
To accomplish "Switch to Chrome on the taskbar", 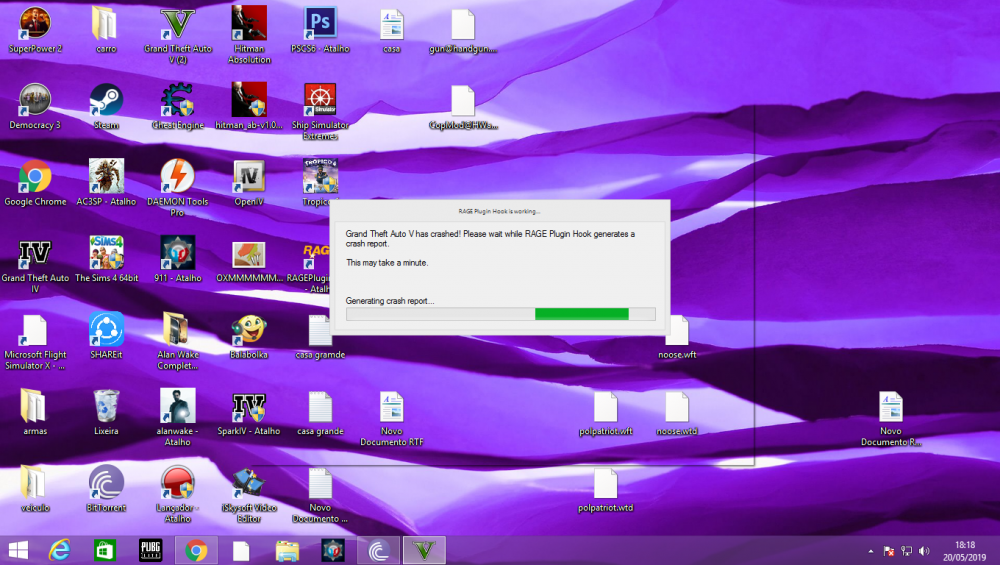I will click(x=196, y=550).
